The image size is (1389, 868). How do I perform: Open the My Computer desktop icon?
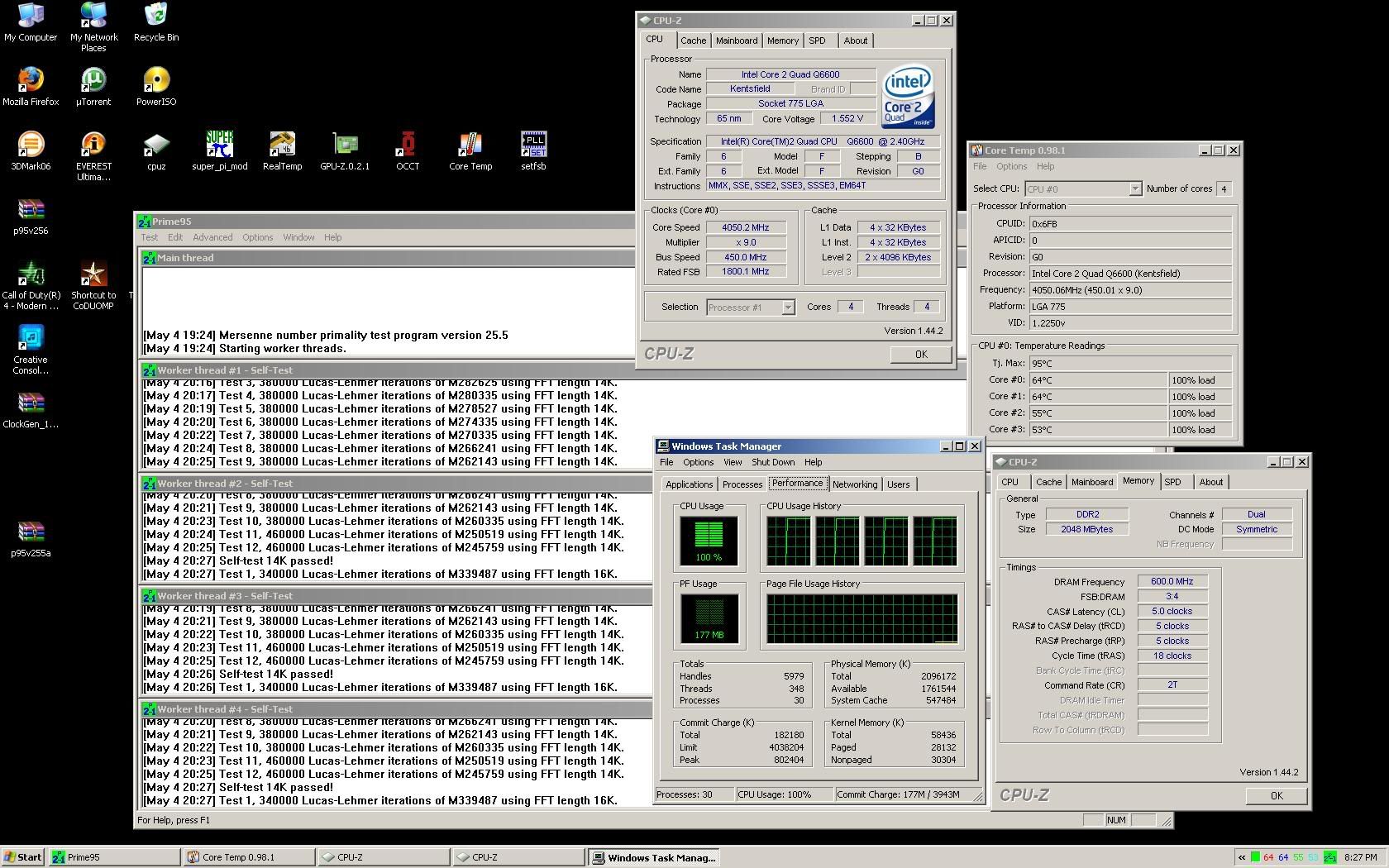(31, 22)
